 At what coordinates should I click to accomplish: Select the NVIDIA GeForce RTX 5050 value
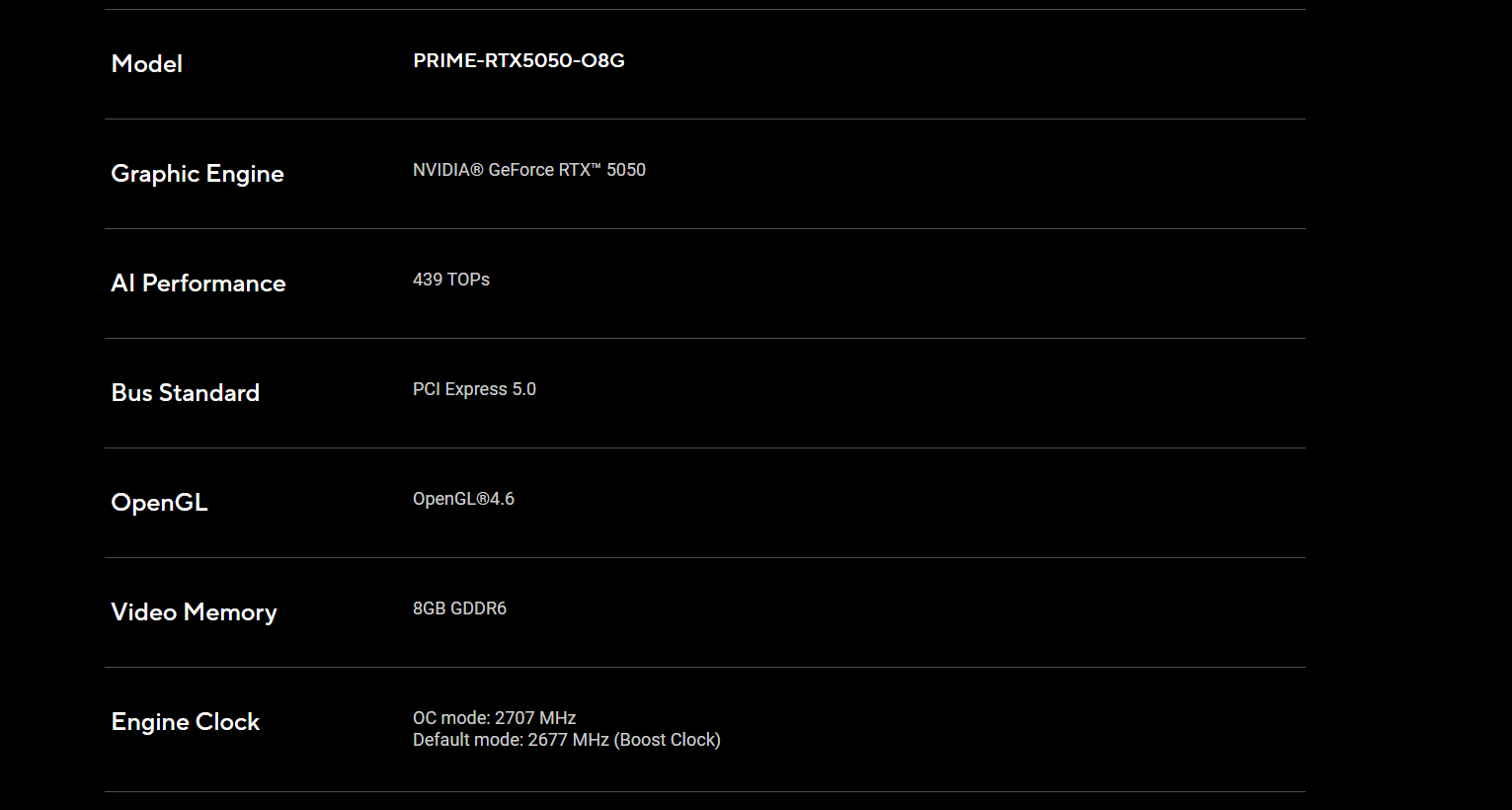tap(528, 170)
